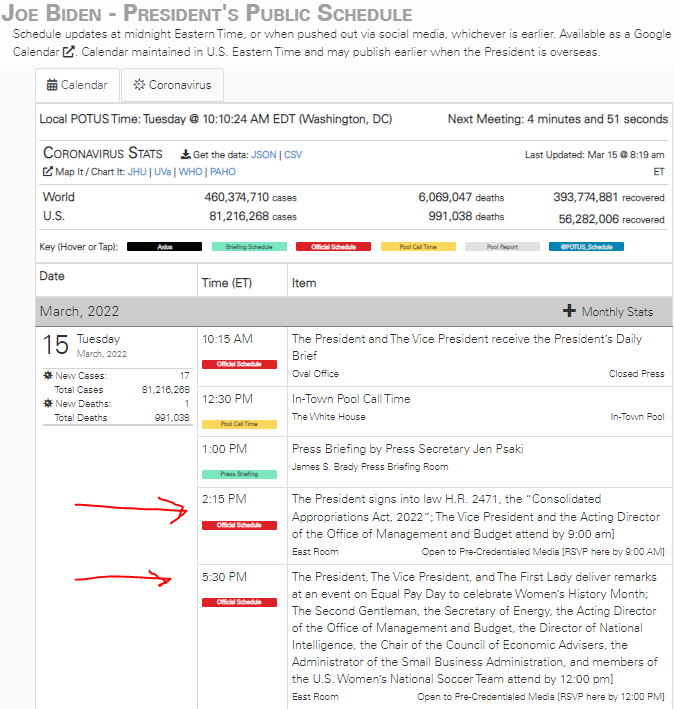Click the yellow Pool Call Time key swatch
Image resolution: width=674 pixels, height=709 pixels.
tap(418, 246)
